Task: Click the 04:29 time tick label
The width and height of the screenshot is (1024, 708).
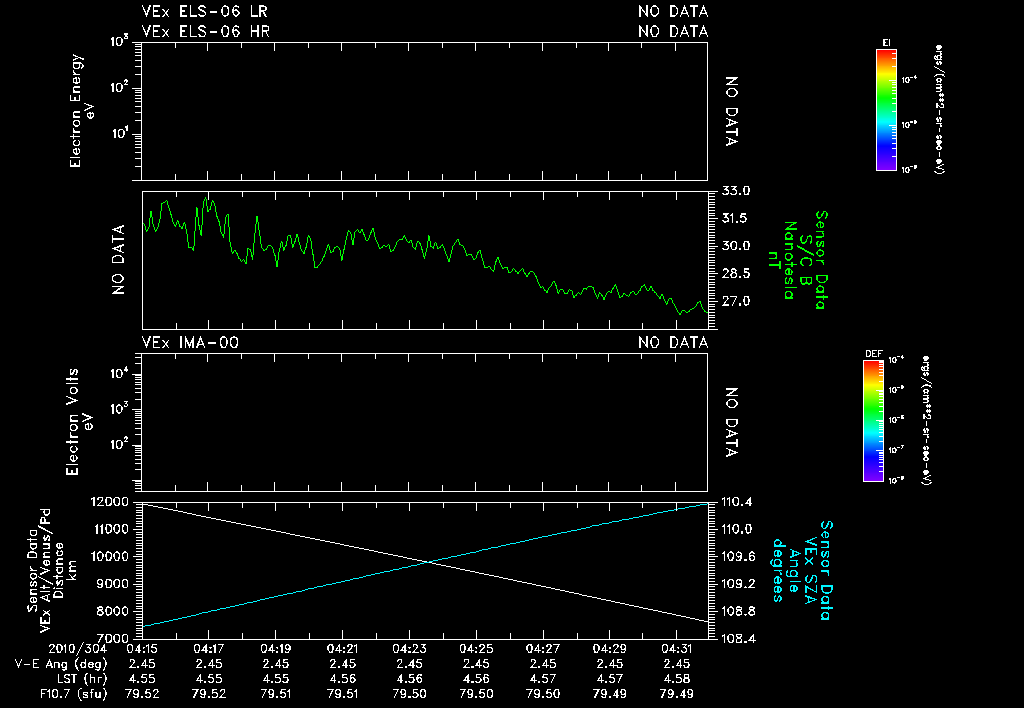Action: pyautogui.click(x=609, y=649)
